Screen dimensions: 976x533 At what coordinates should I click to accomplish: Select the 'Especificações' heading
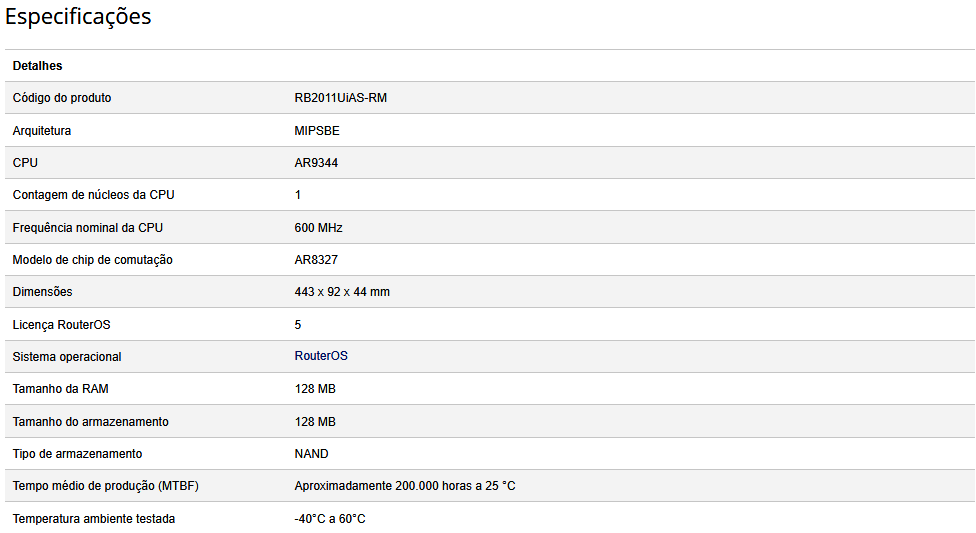tap(78, 17)
